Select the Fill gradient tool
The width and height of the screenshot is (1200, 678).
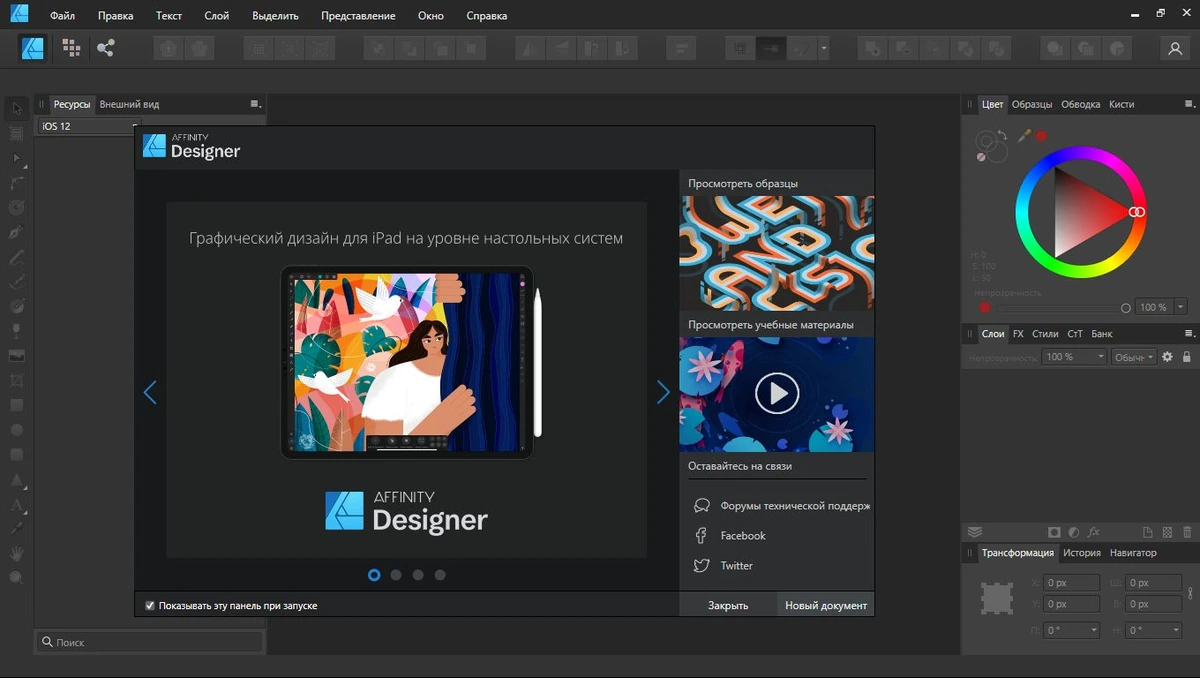point(16,306)
